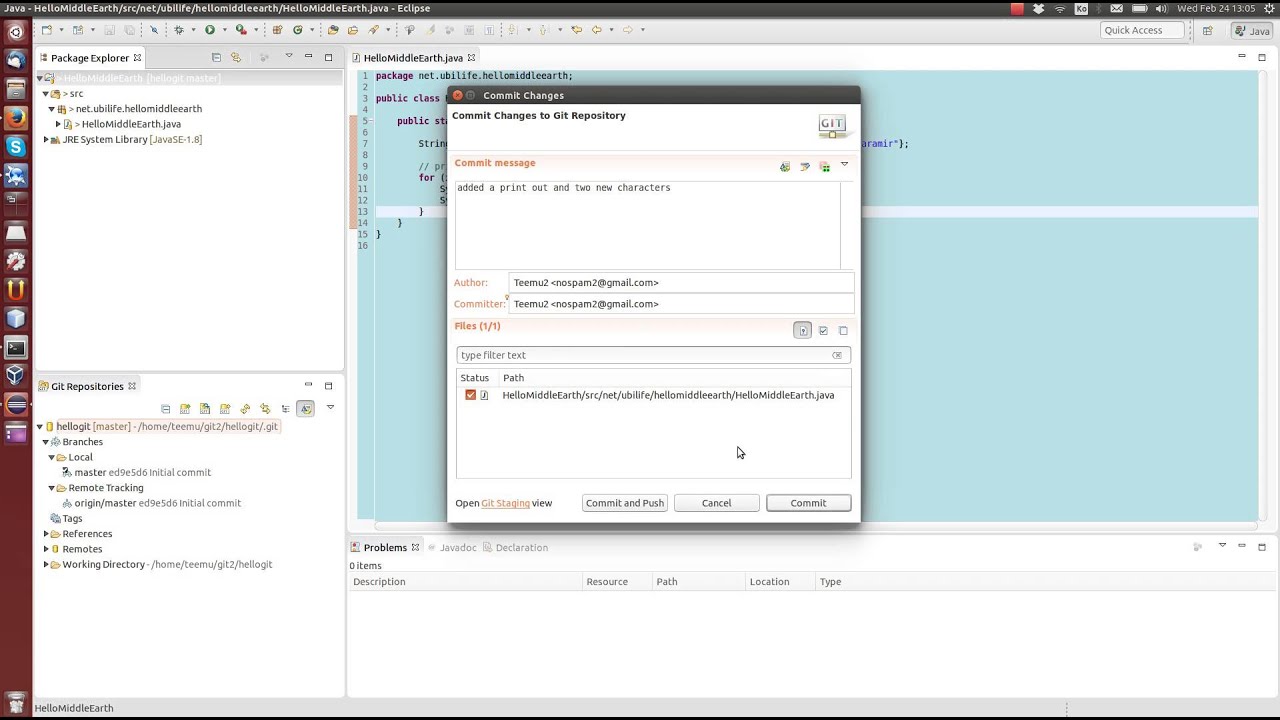Screen dimensions: 1280x720
Task: Open the Run dropdown arrow
Action: click(225, 30)
